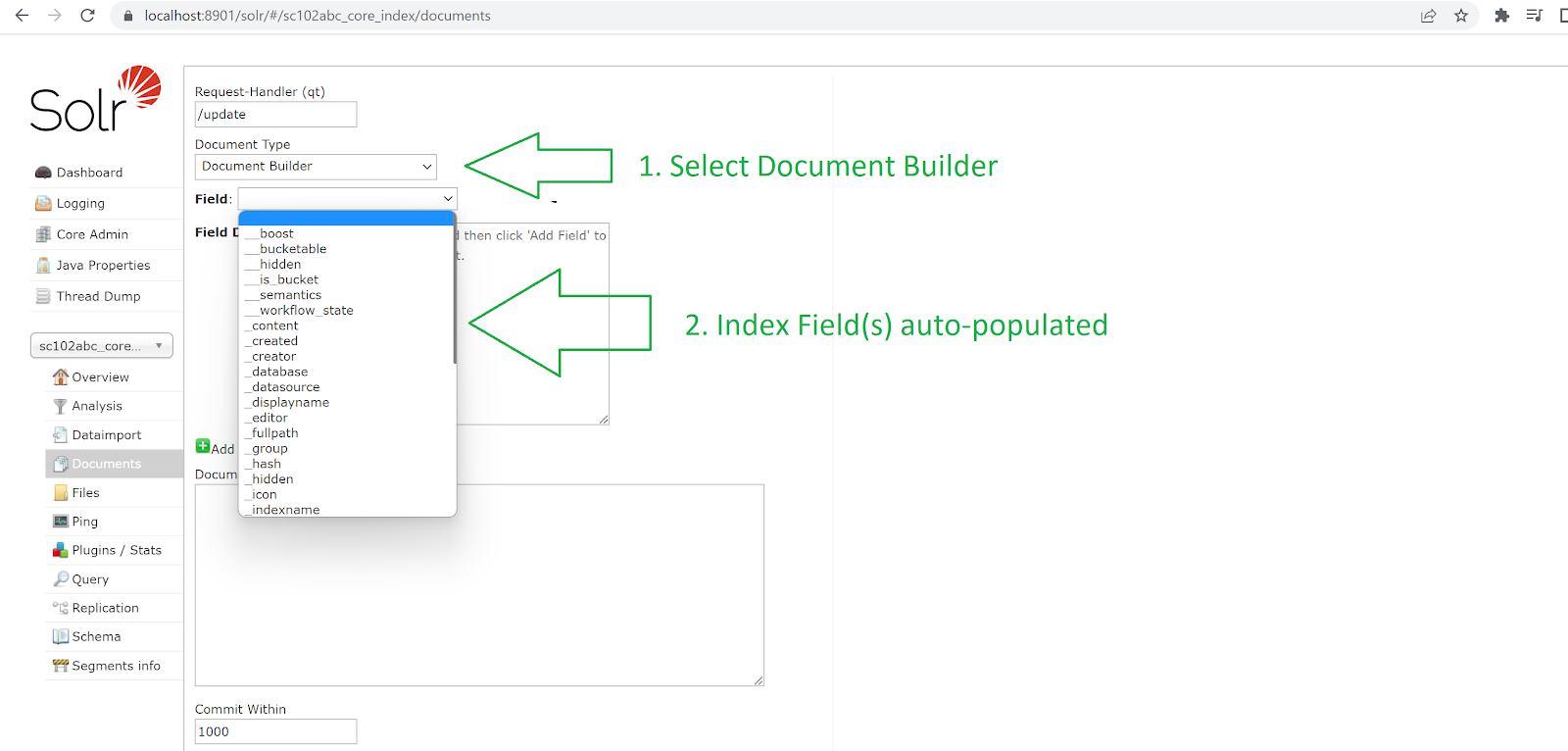Select __boost from field list

(347, 233)
